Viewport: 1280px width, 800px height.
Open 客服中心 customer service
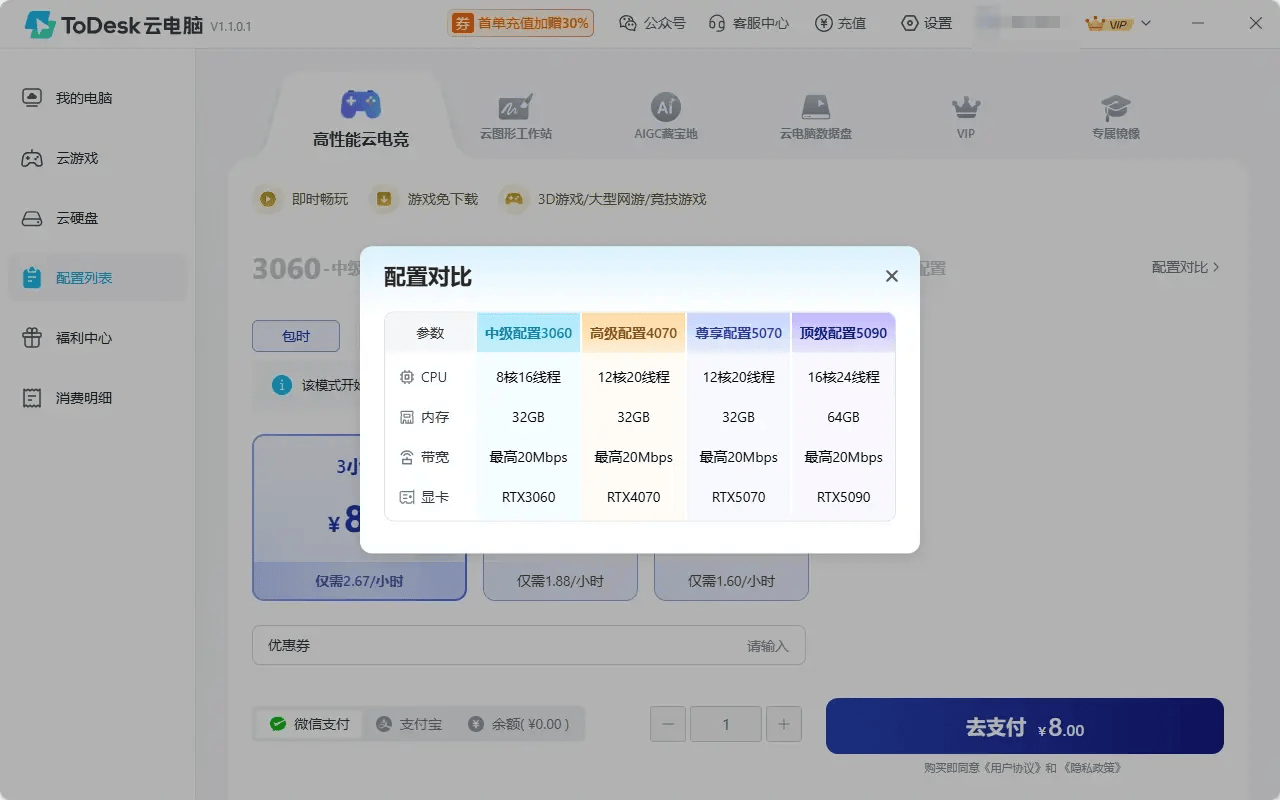tap(748, 22)
